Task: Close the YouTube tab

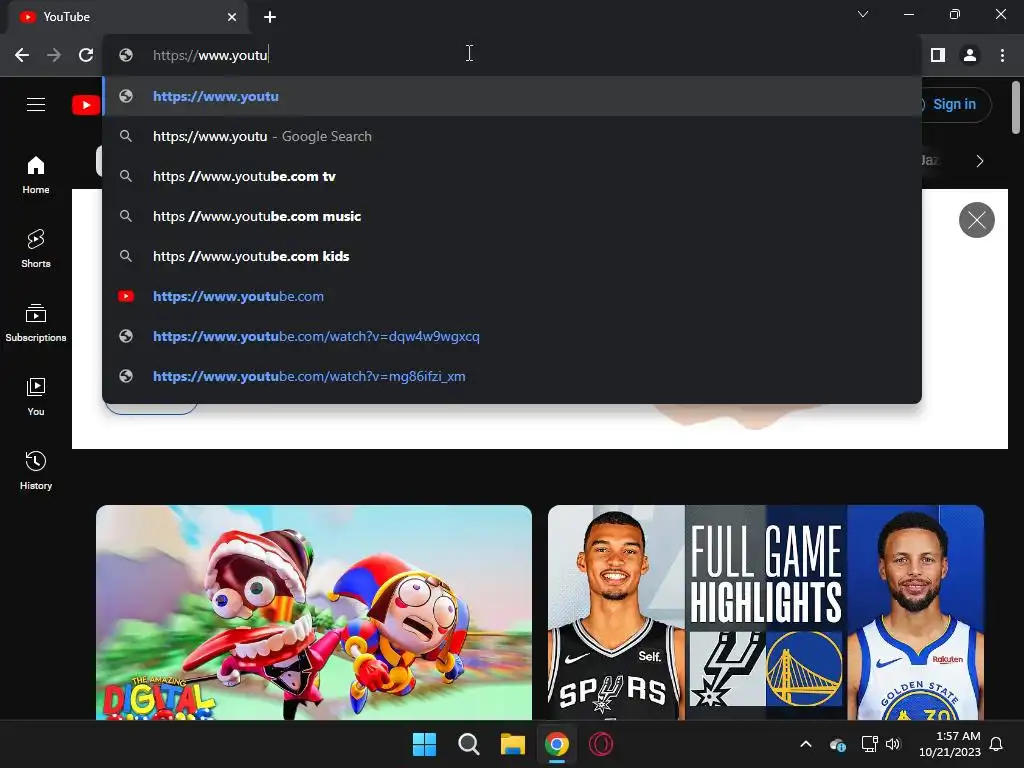Action: tap(232, 17)
